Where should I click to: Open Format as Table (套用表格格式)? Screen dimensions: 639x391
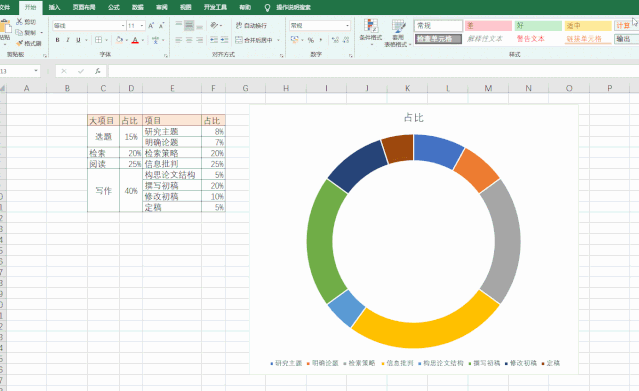398,33
